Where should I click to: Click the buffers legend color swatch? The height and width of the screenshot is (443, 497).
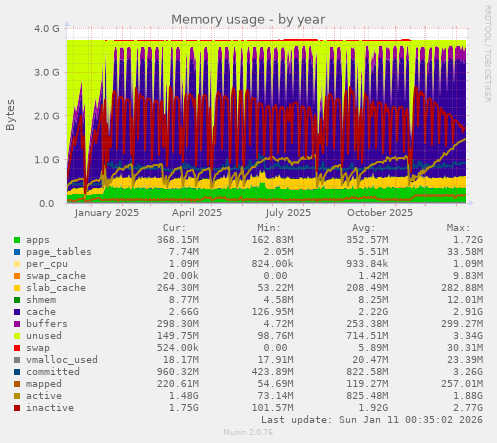tap(17, 324)
